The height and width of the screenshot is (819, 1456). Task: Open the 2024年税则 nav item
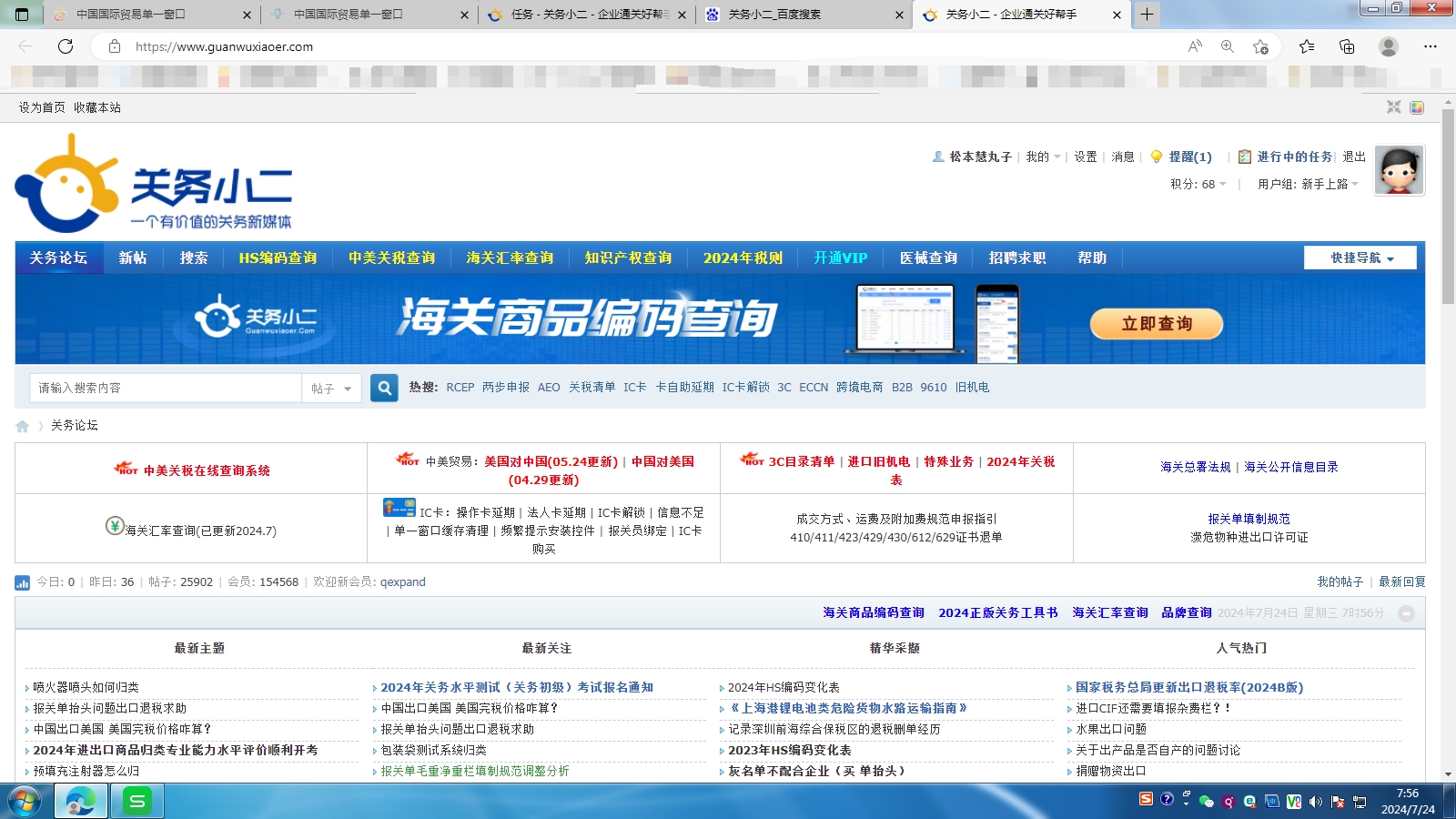pos(743,258)
